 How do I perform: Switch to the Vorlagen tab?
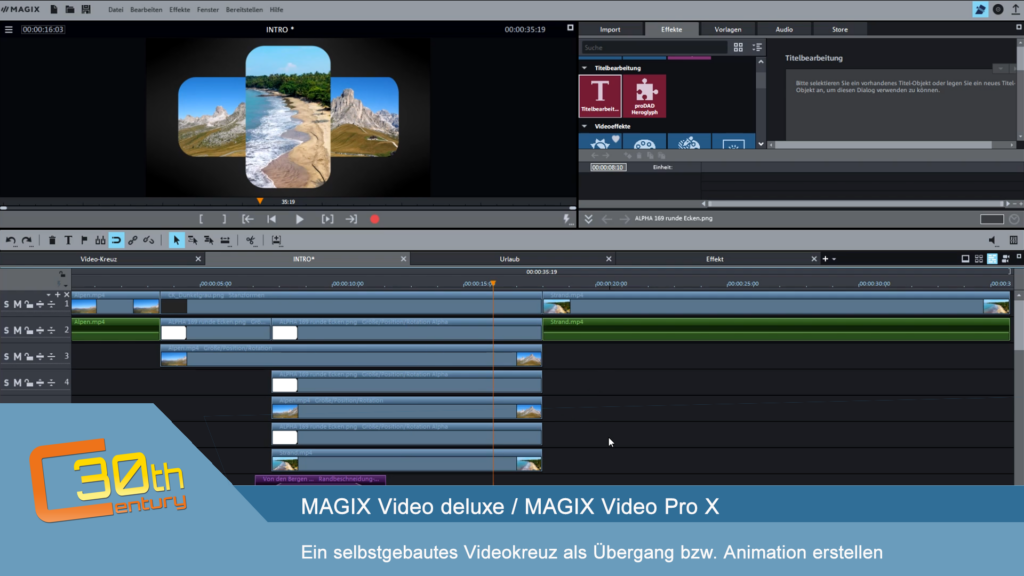click(728, 29)
